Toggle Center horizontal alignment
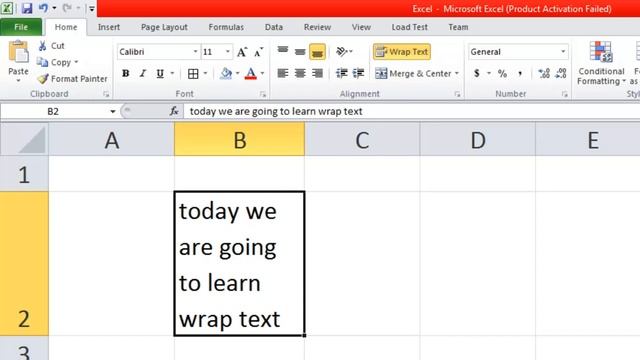The height and width of the screenshot is (360, 640). 300,73
